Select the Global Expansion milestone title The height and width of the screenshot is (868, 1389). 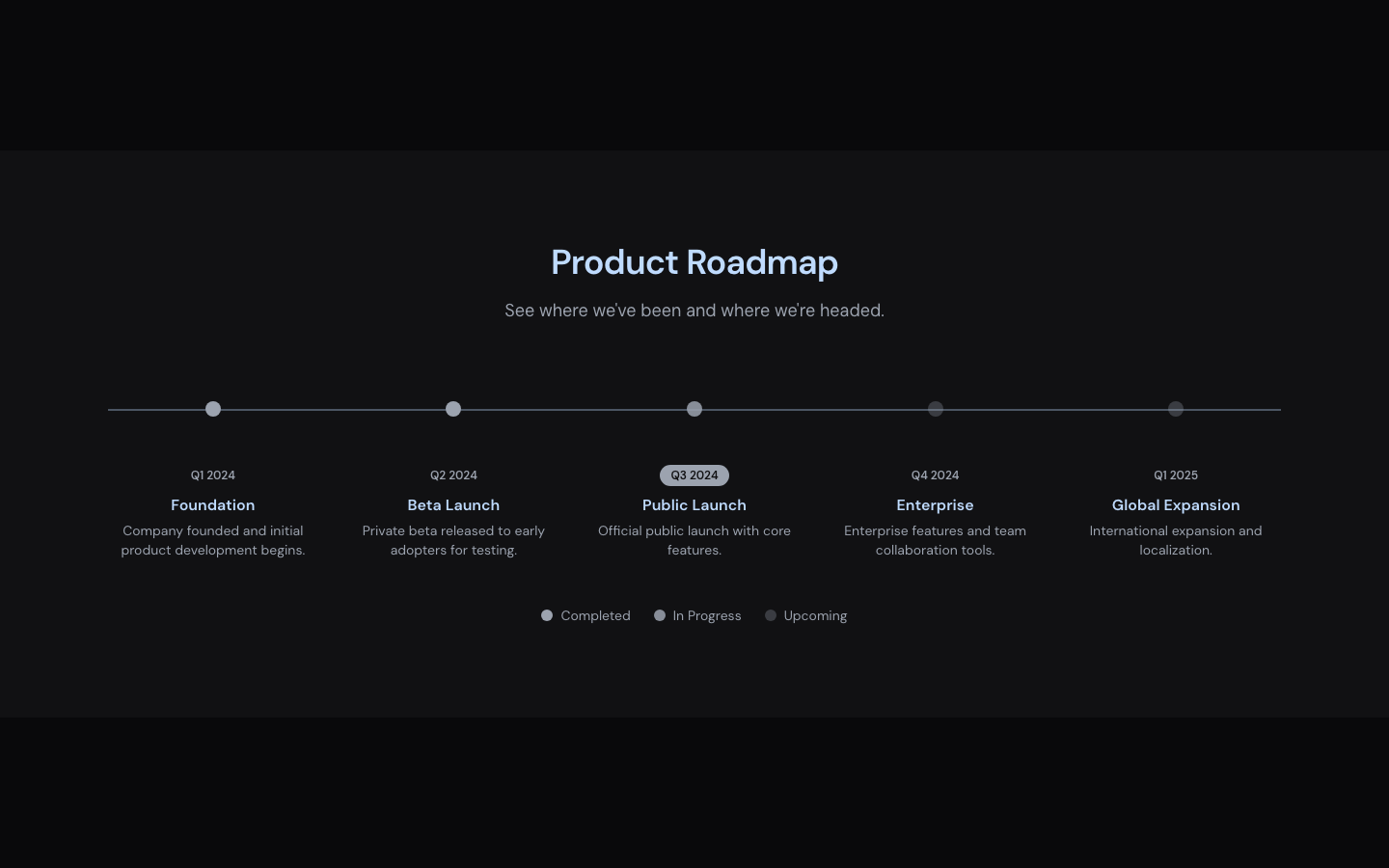coord(1175,505)
